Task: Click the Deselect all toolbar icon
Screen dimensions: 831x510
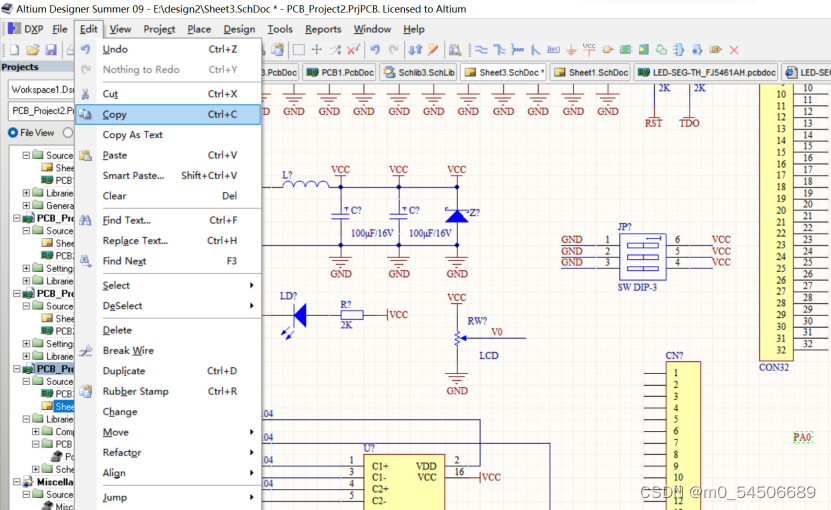Action: pos(335,50)
